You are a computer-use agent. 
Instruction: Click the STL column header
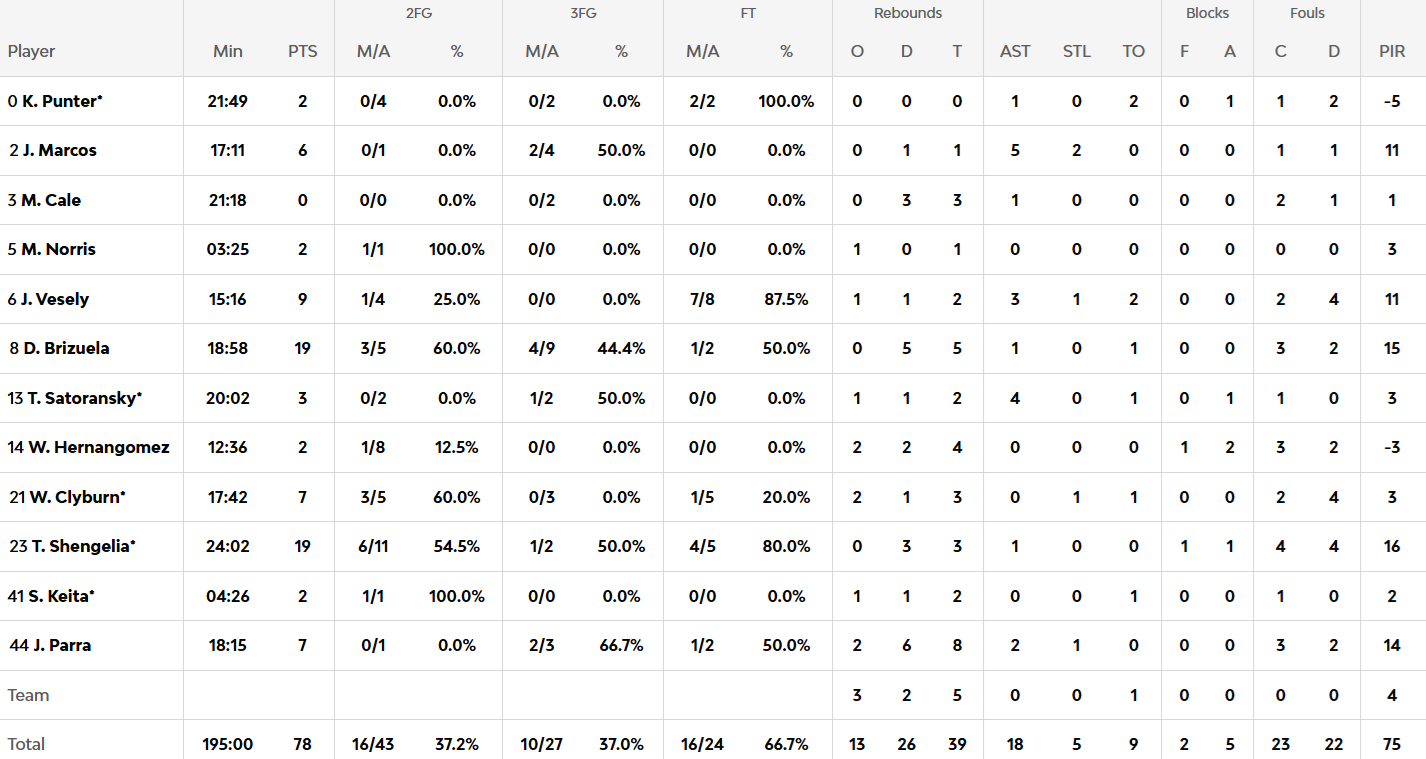point(1077,51)
